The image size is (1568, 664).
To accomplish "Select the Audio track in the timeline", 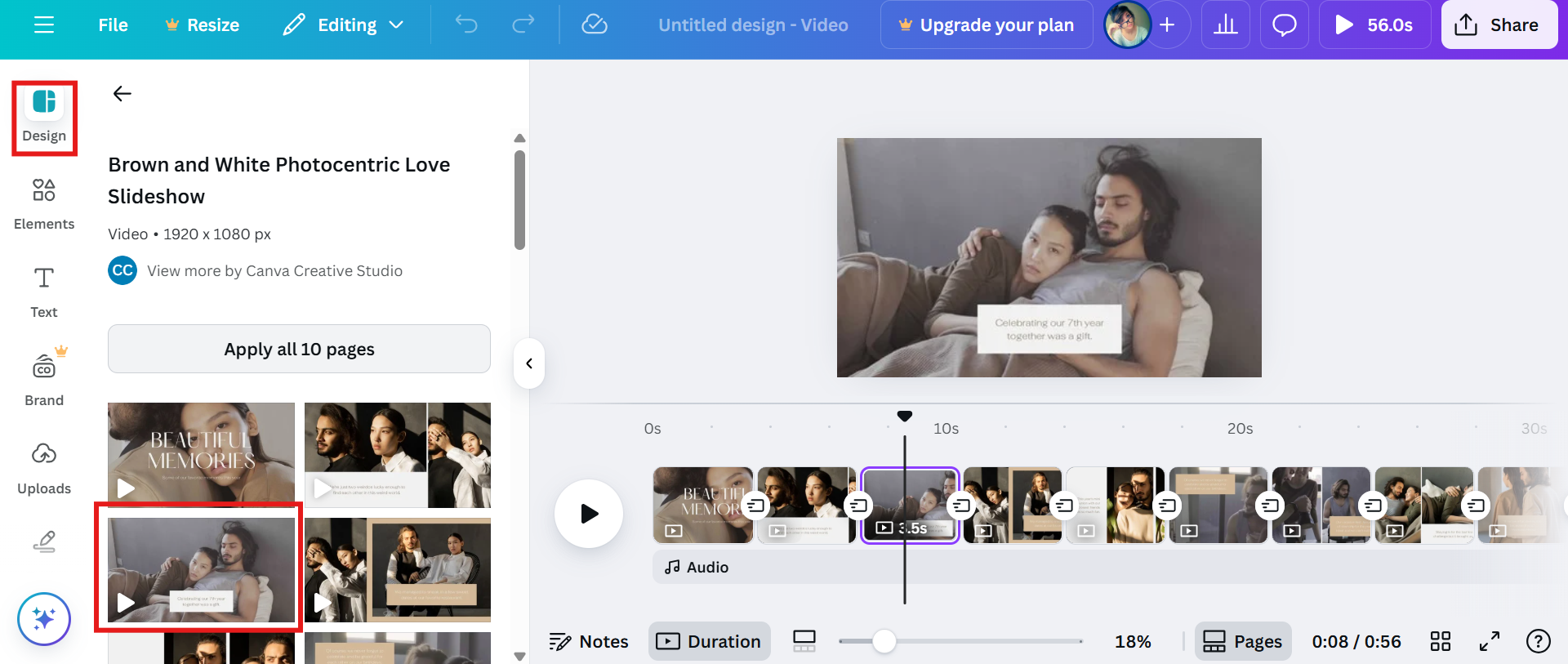I will [1102, 567].
